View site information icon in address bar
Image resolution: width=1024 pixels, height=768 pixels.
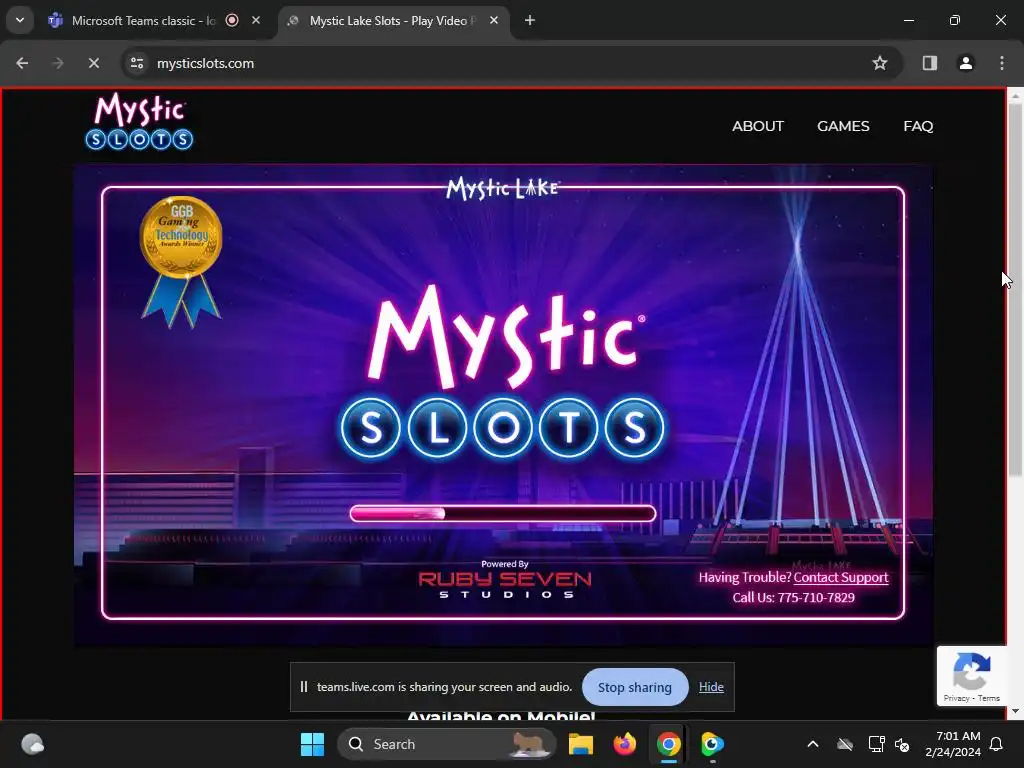point(137,63)
